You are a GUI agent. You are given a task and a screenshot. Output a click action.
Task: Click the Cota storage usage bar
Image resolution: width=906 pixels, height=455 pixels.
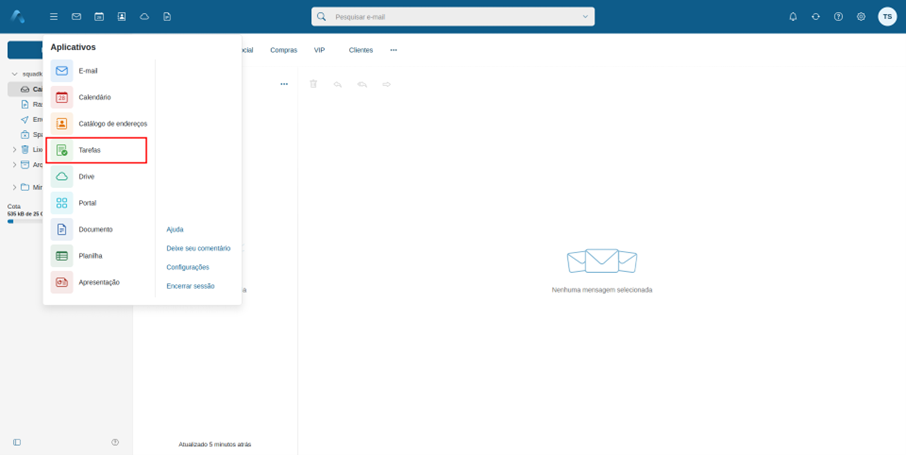click(25, 221)
